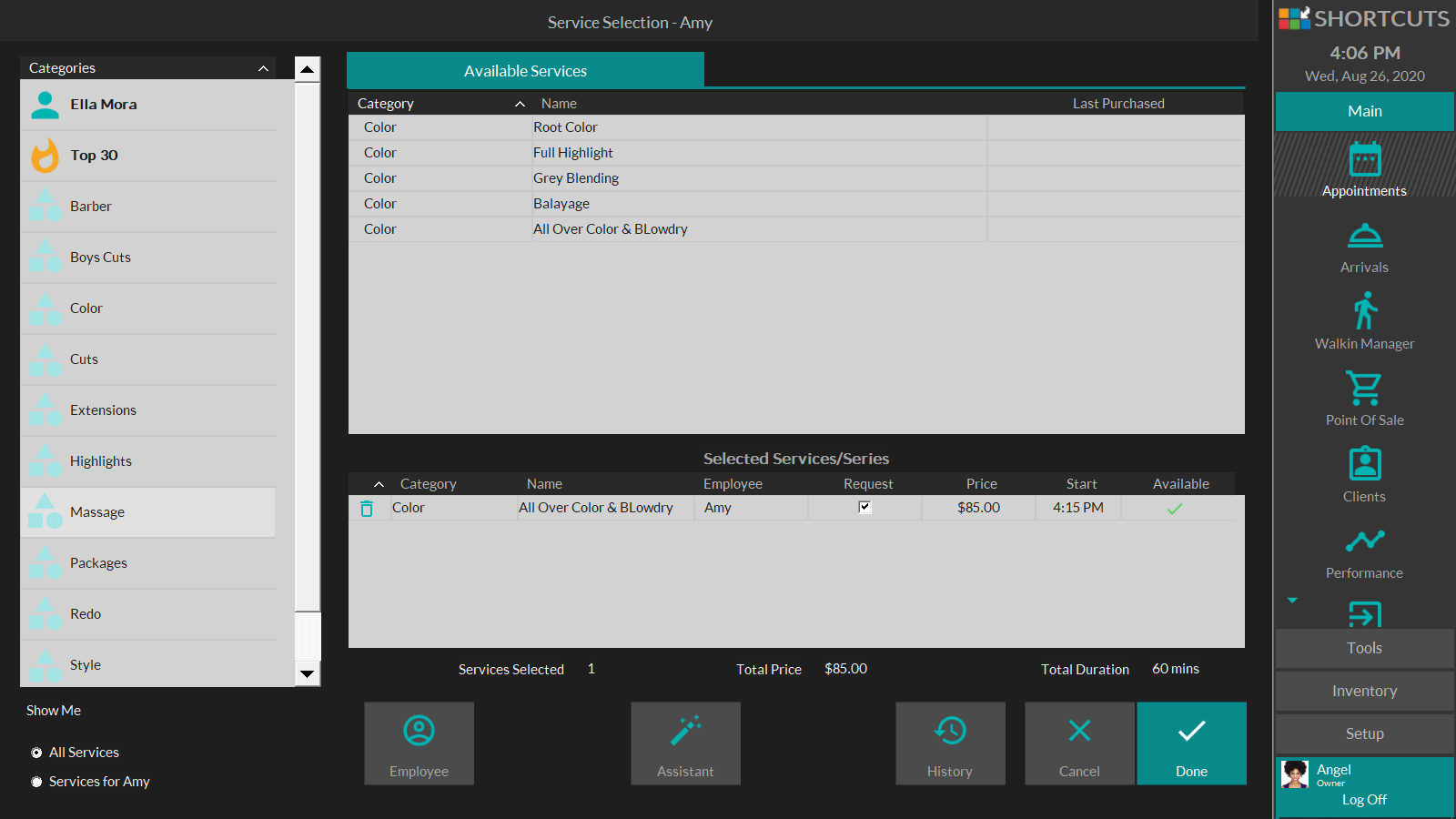Click the $85.00 price cell
The width and height of the screenshot is (1456, 819).
coord(978,508)
